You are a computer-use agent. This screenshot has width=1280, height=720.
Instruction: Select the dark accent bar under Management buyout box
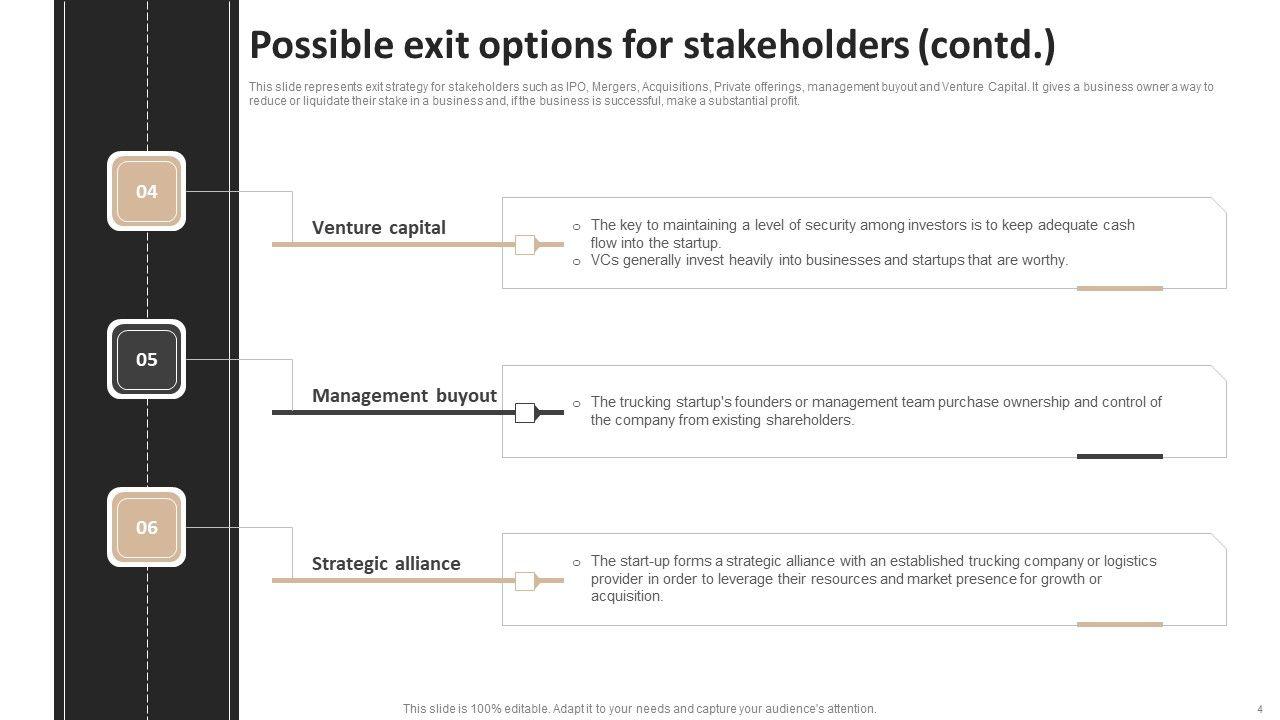[x=1119, y=456]
